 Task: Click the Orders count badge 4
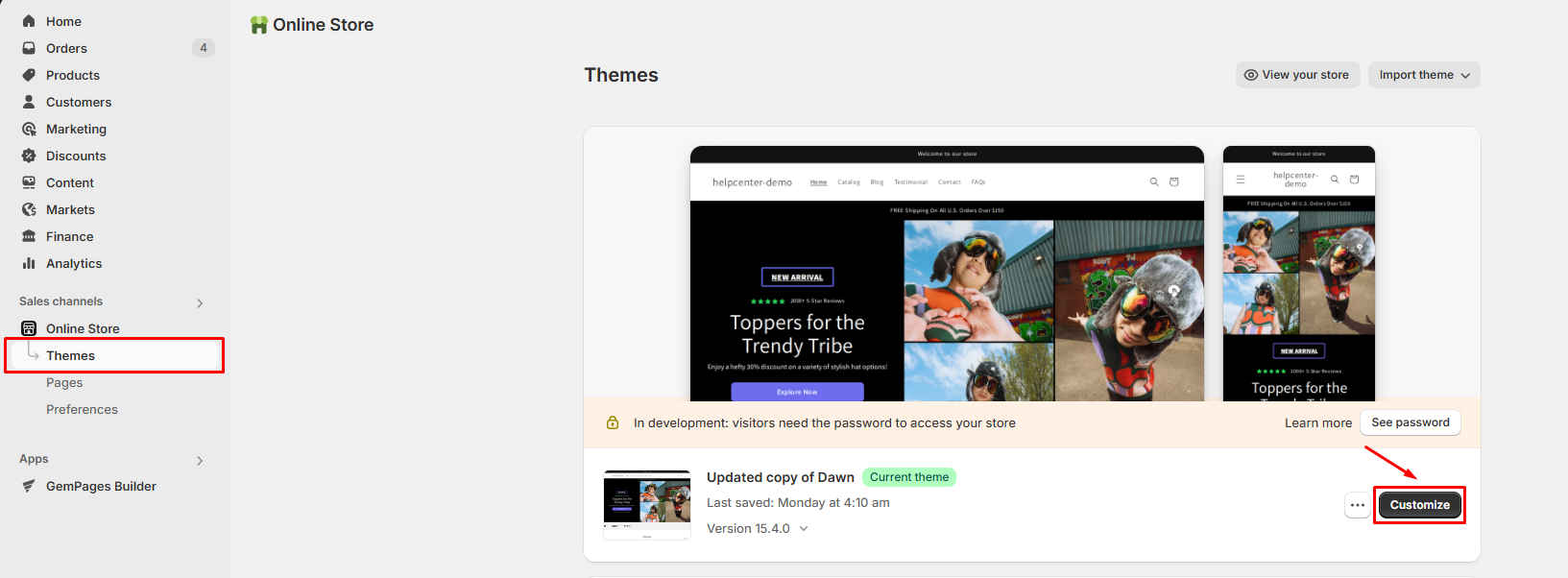pos(204,48)
